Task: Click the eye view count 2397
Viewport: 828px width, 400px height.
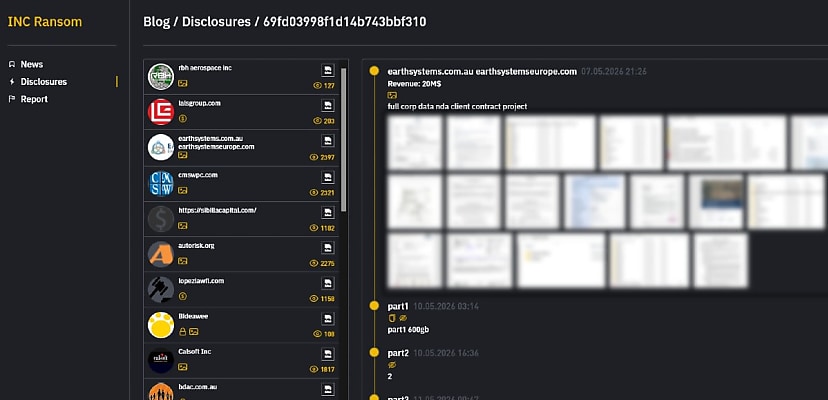Action: click(x=322, y=157)
